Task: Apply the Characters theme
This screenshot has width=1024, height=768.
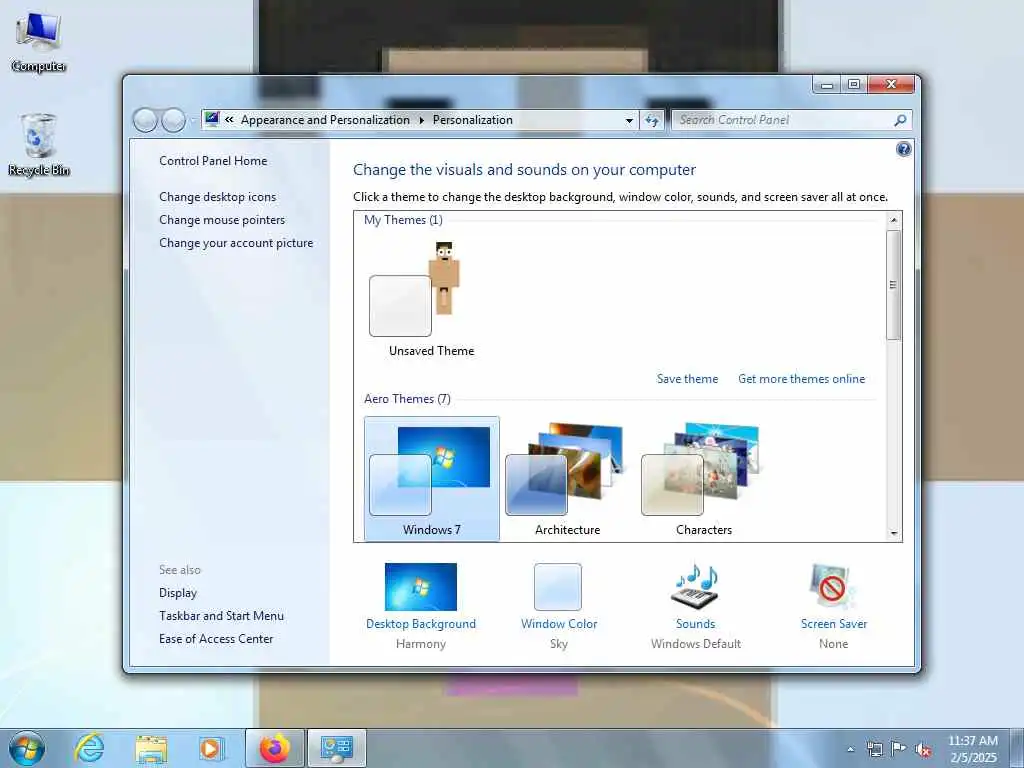Action: [x=703, y=479]
